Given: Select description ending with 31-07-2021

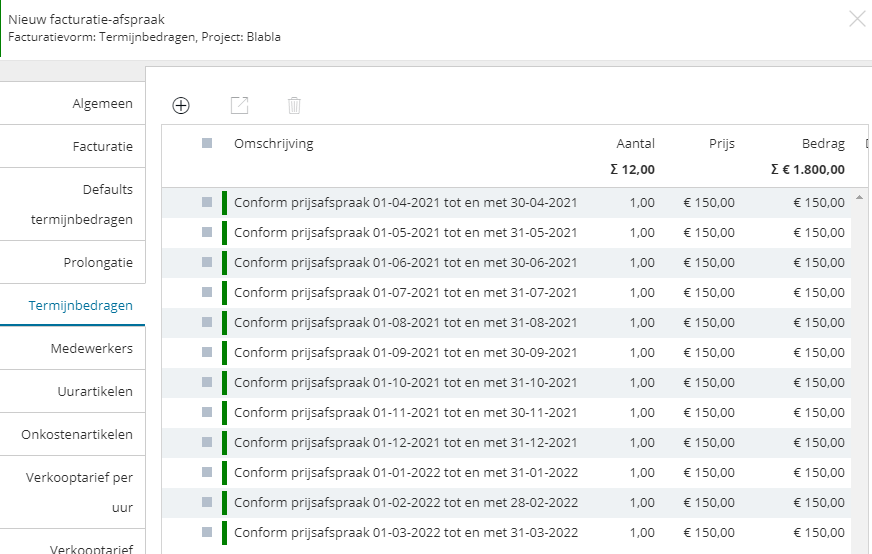Looking at the screenshot, I should click(405, 293).
